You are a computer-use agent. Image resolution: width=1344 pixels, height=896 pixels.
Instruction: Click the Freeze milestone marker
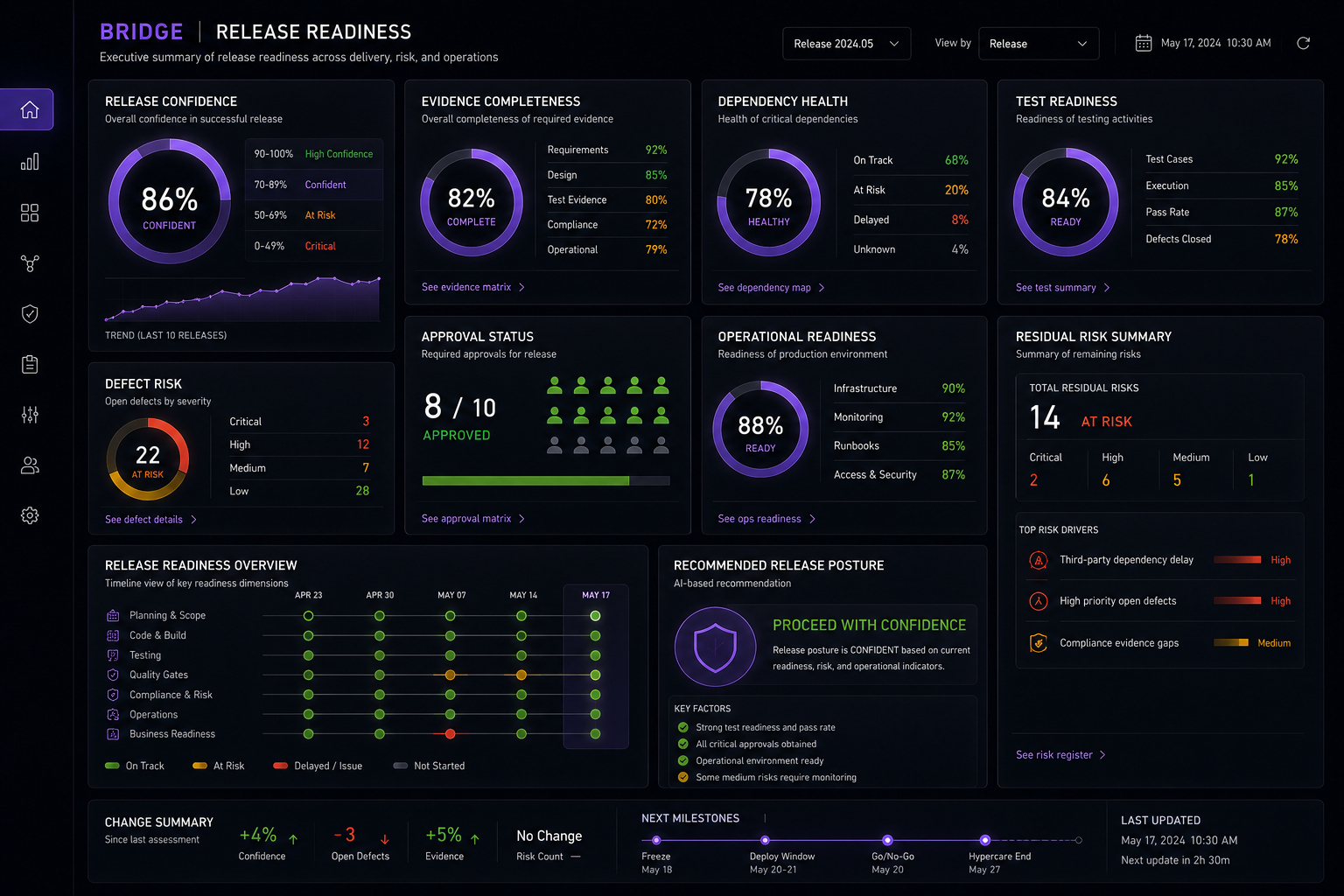tap(656, 841)
